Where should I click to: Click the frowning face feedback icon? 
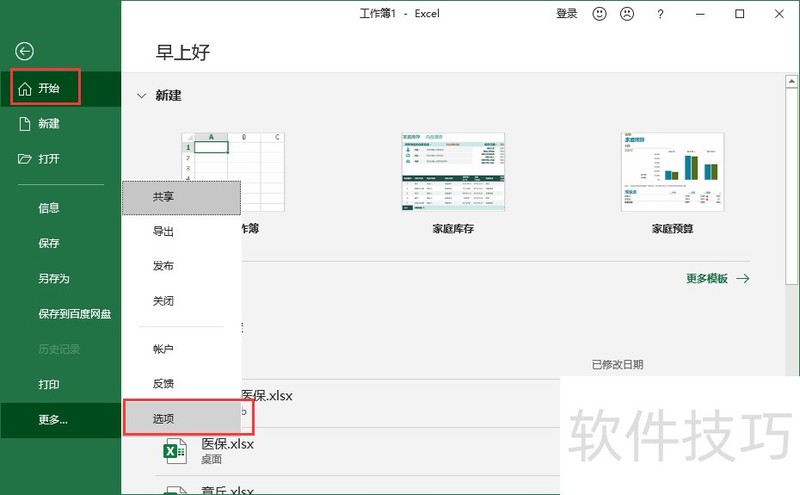coord(627,14)
